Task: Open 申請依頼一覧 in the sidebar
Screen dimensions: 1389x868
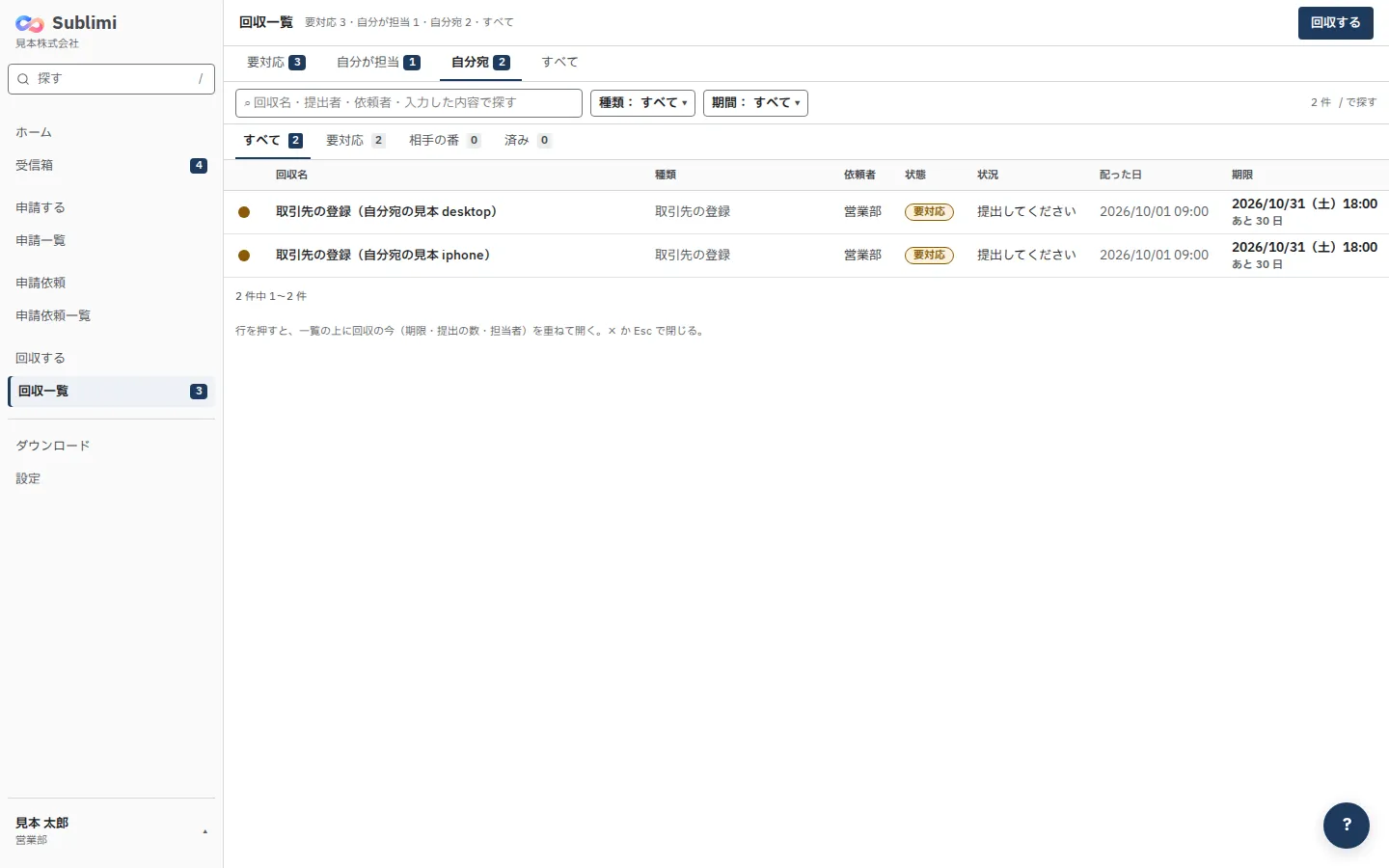Action: click(x=111, y=316)
